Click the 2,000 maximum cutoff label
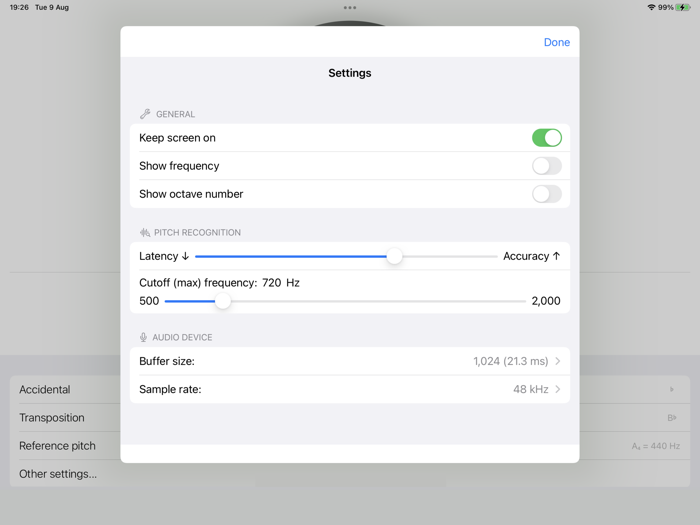This screenshot has height=525, width=700. [x=546, y=301]
